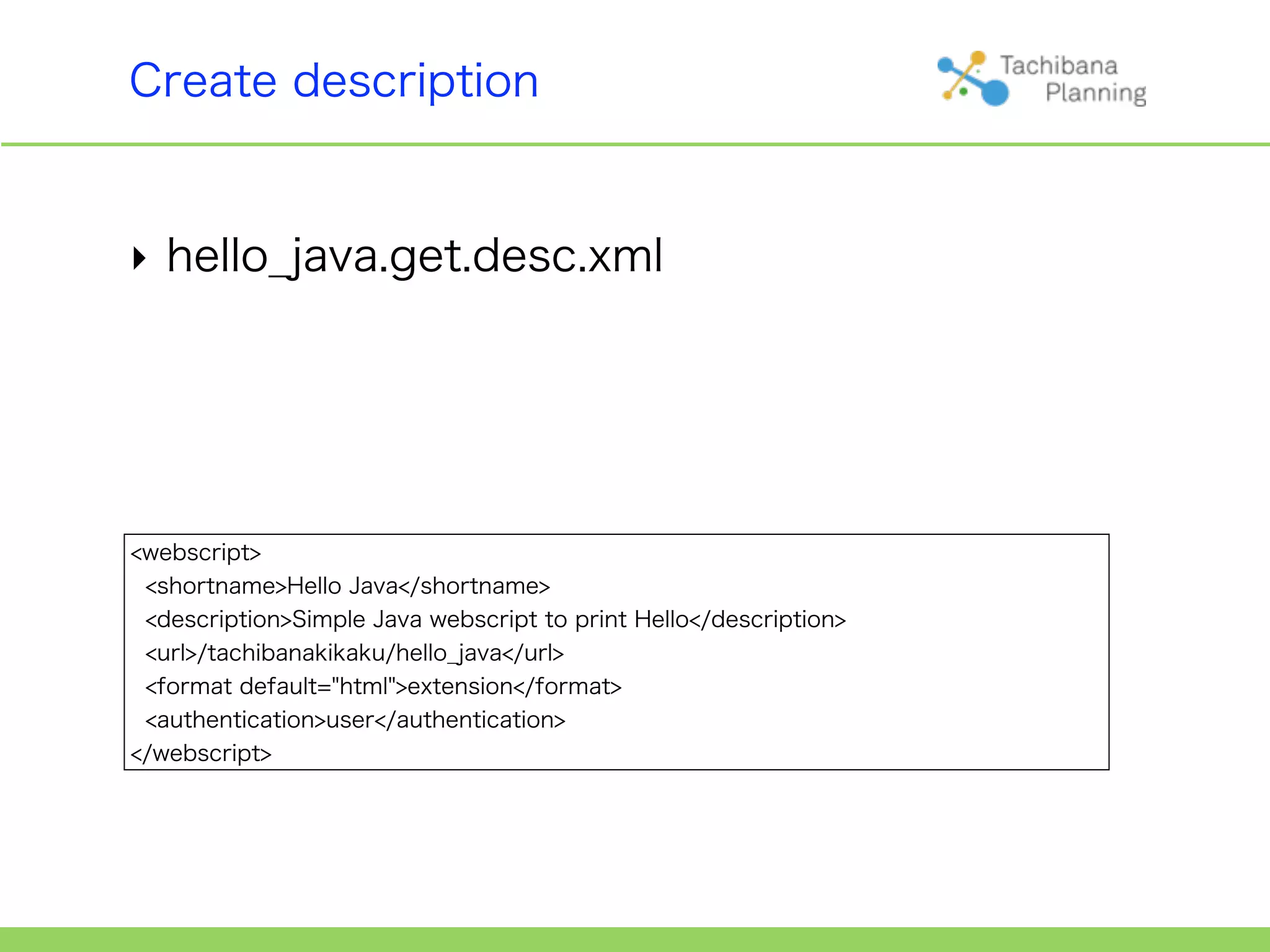Screen dimensions: 1270x952
Task: Click the green horizontal divider under title
Action: pyautogui.click(x=635, y=144)
